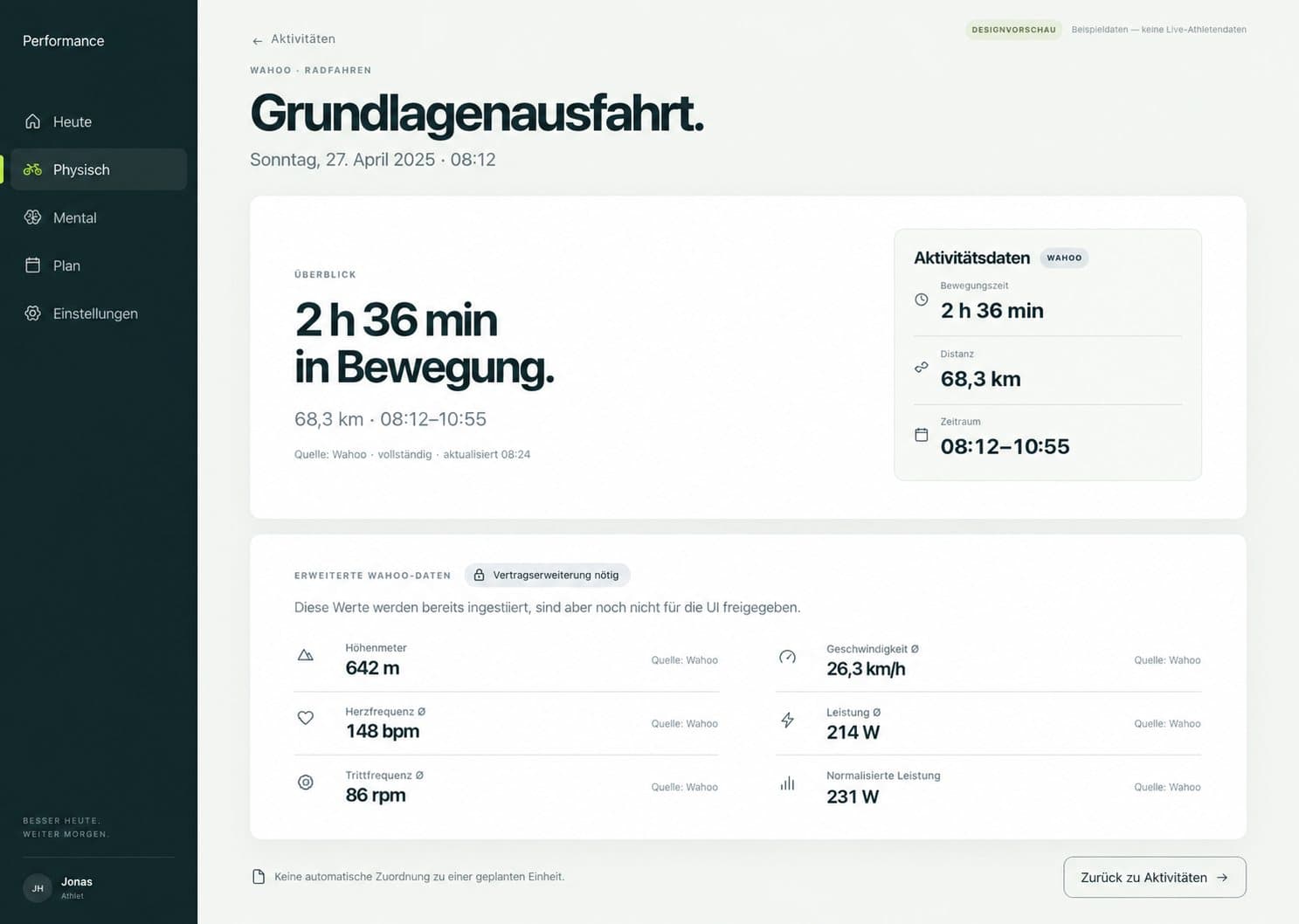Click the 148 bpm heart rate value
This screenshot has height=924, width=1299.
coord(383,731)
